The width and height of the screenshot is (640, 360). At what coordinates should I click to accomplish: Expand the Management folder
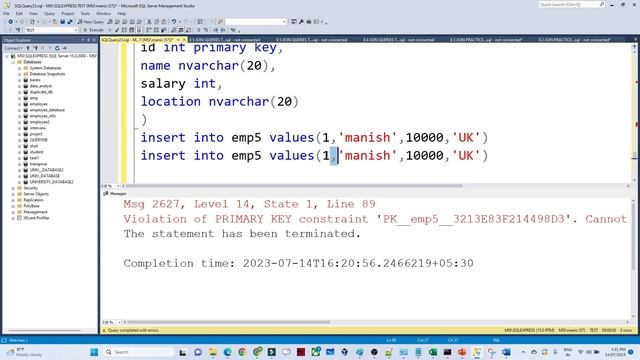click(13, 212)
